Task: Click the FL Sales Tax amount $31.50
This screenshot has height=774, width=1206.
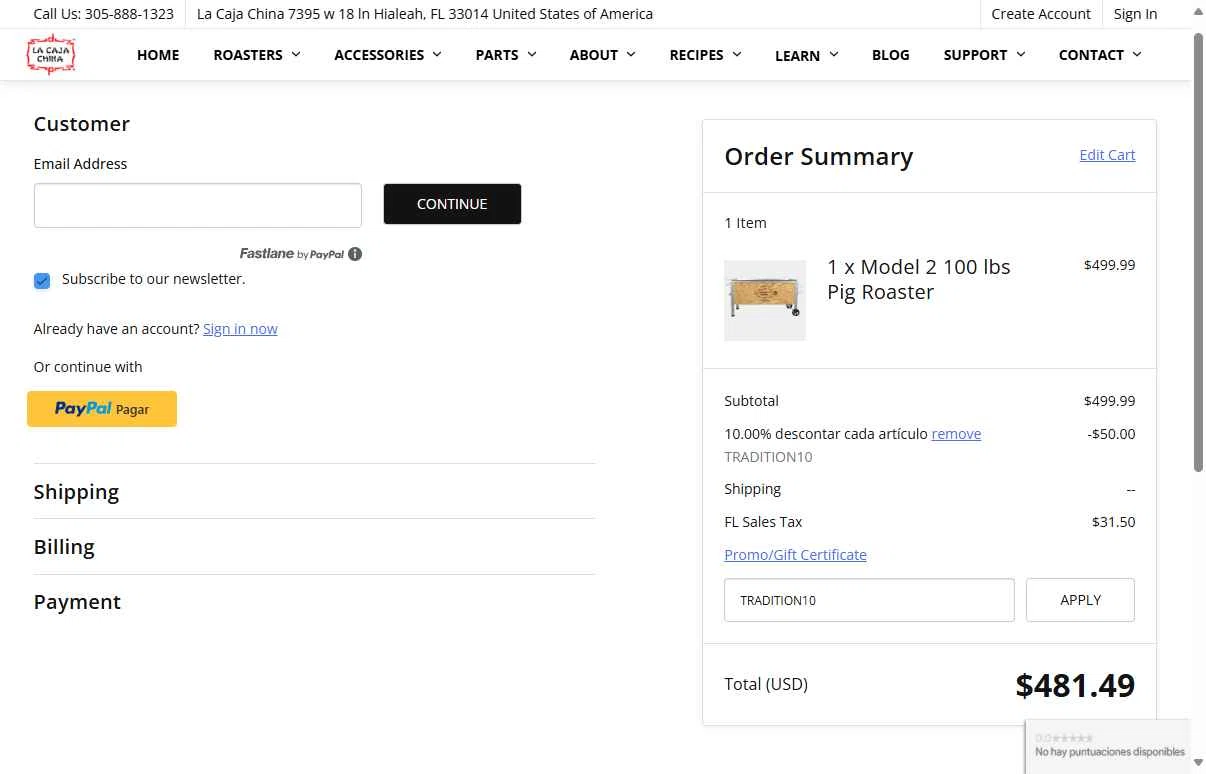Action: tap(1113, 522)
